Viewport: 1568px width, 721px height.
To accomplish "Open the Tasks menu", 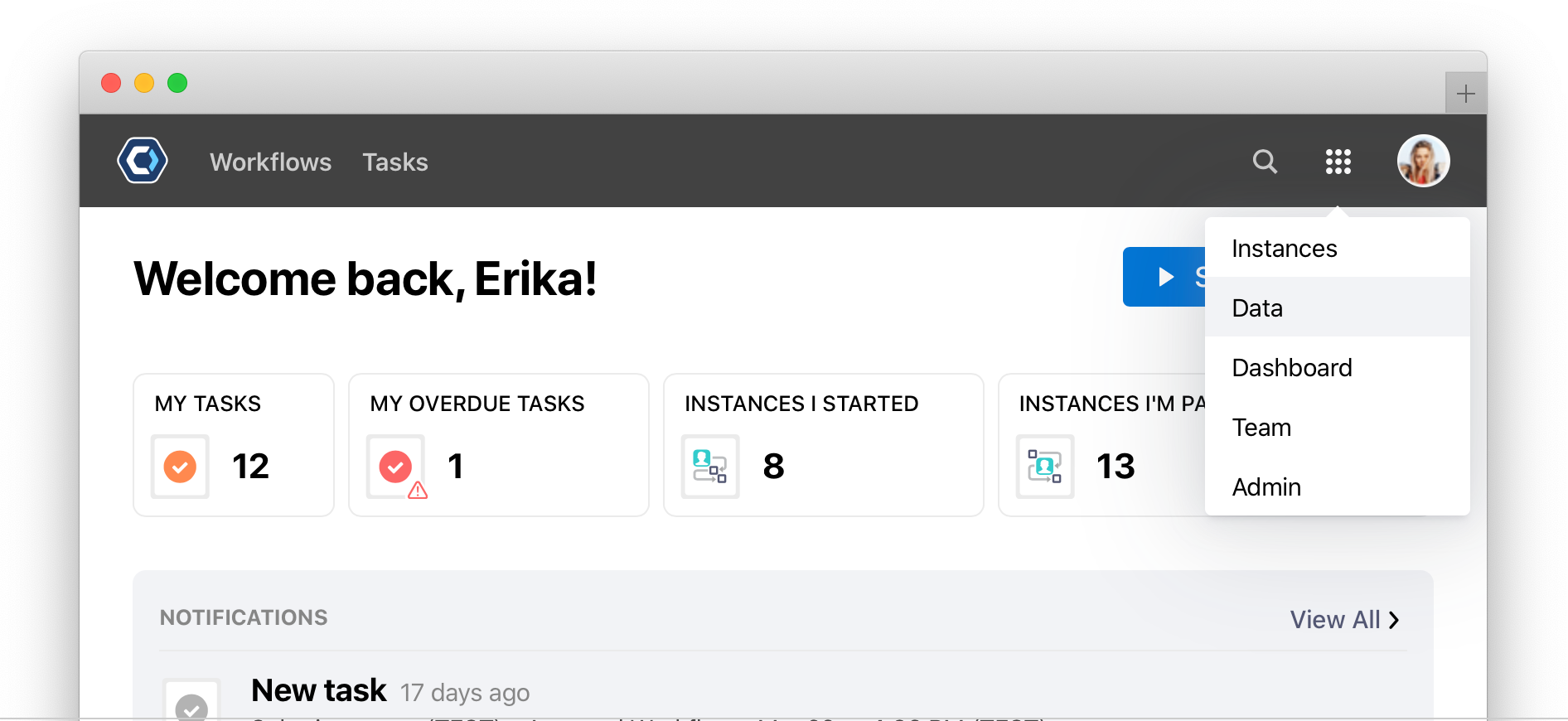I will [395, 162].
